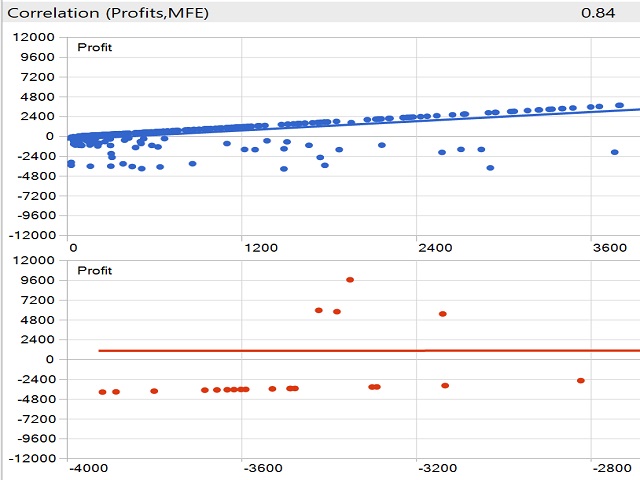Click the 2400 x-axis label of upper chart
This screenshot has height=480, width=640.
[x=417, y=247]
